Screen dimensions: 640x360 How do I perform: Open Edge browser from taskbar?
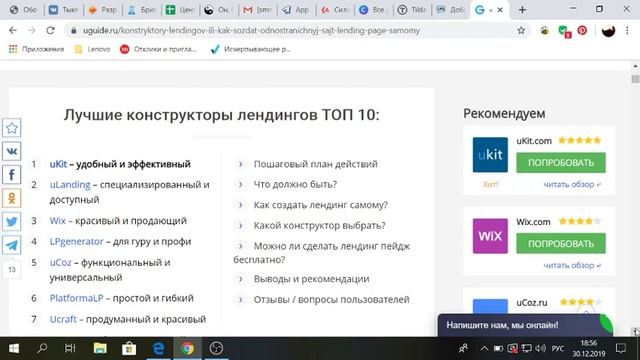point(158,349)
